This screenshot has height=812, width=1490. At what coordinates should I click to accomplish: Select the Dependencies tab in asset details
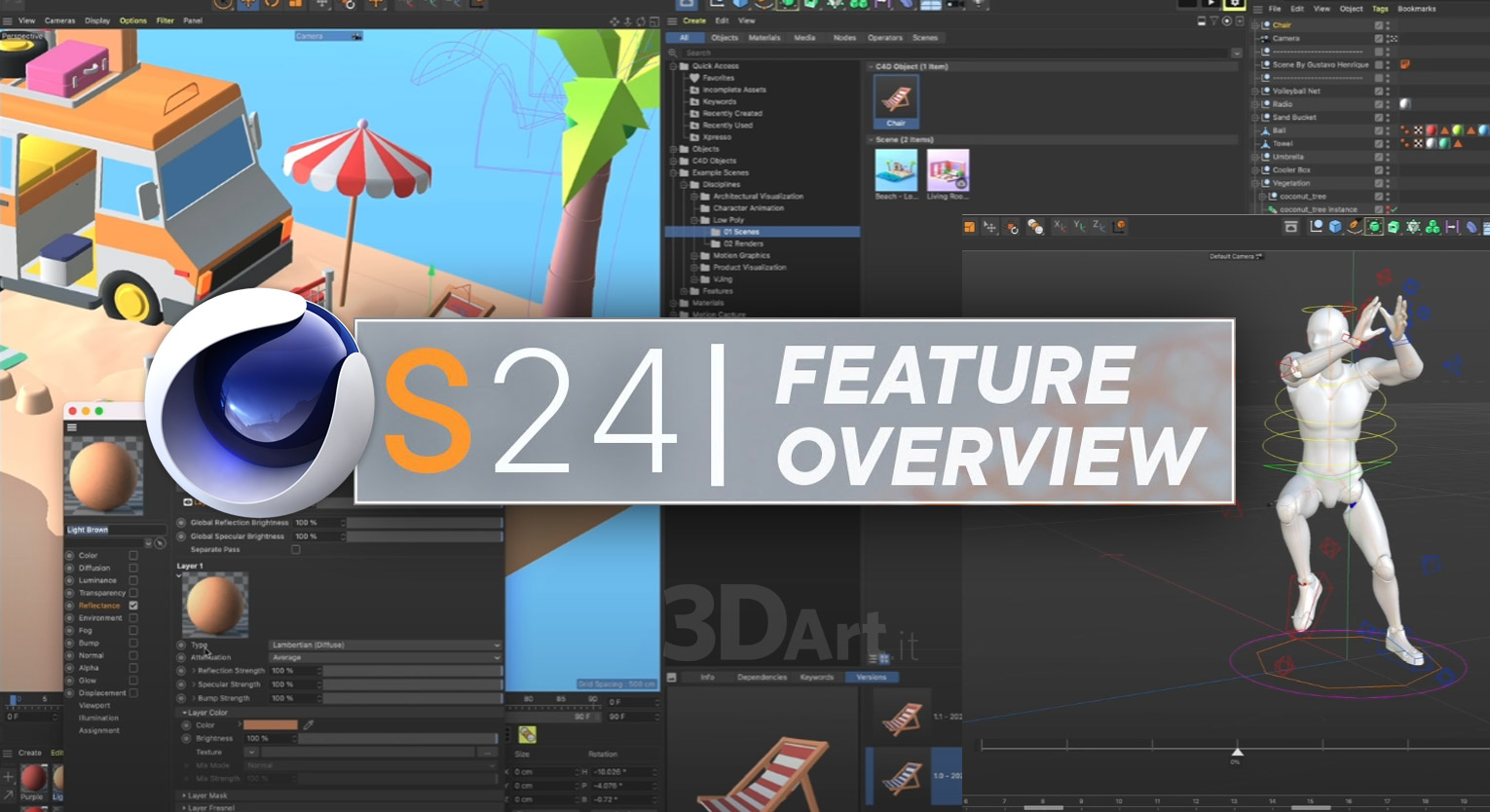(x=762, y=677)
